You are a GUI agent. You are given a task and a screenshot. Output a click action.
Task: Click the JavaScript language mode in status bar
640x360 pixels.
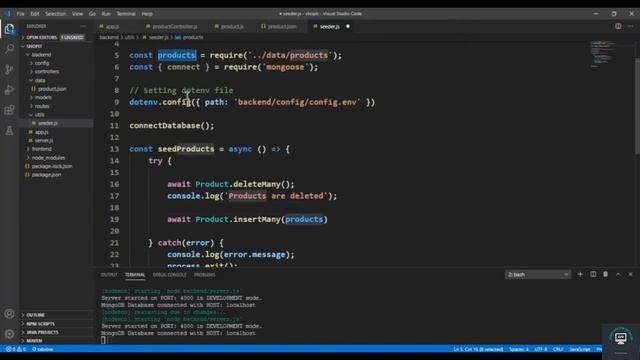click(580, 349)
